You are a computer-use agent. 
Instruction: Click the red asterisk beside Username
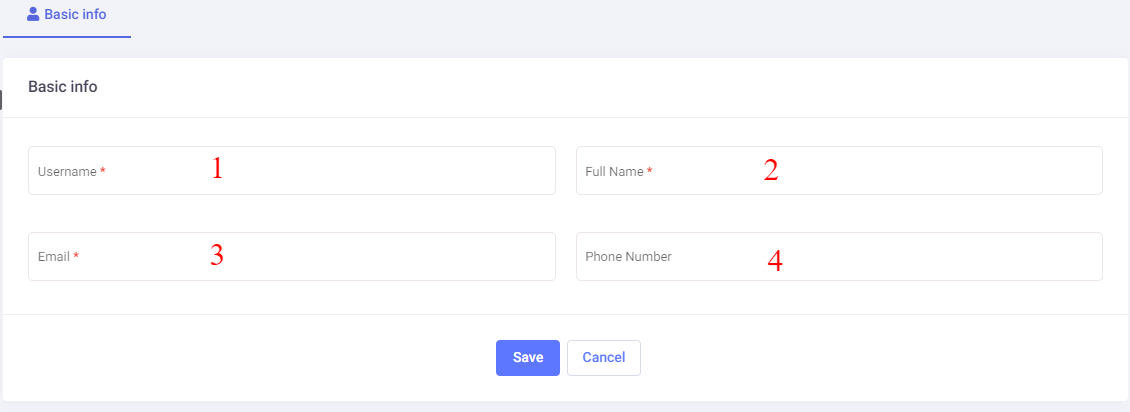[103, 171]
